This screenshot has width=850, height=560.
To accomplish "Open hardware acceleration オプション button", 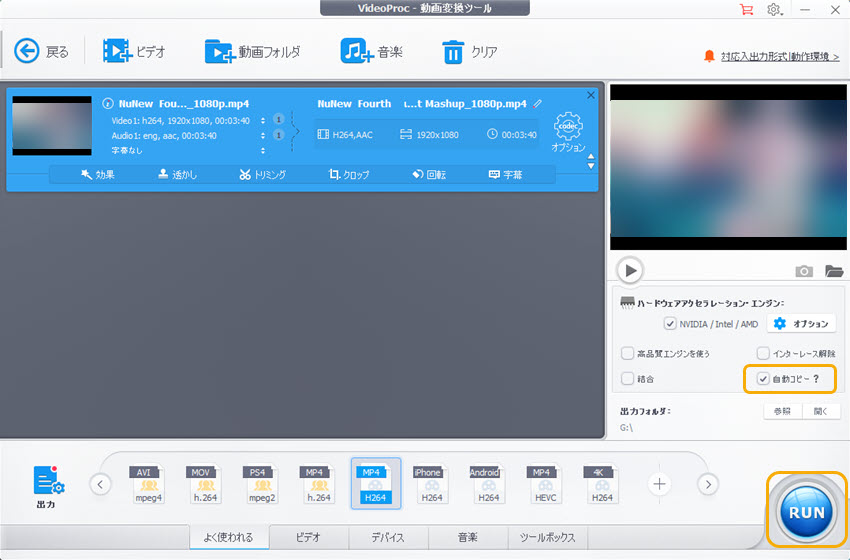I will 801,324.
